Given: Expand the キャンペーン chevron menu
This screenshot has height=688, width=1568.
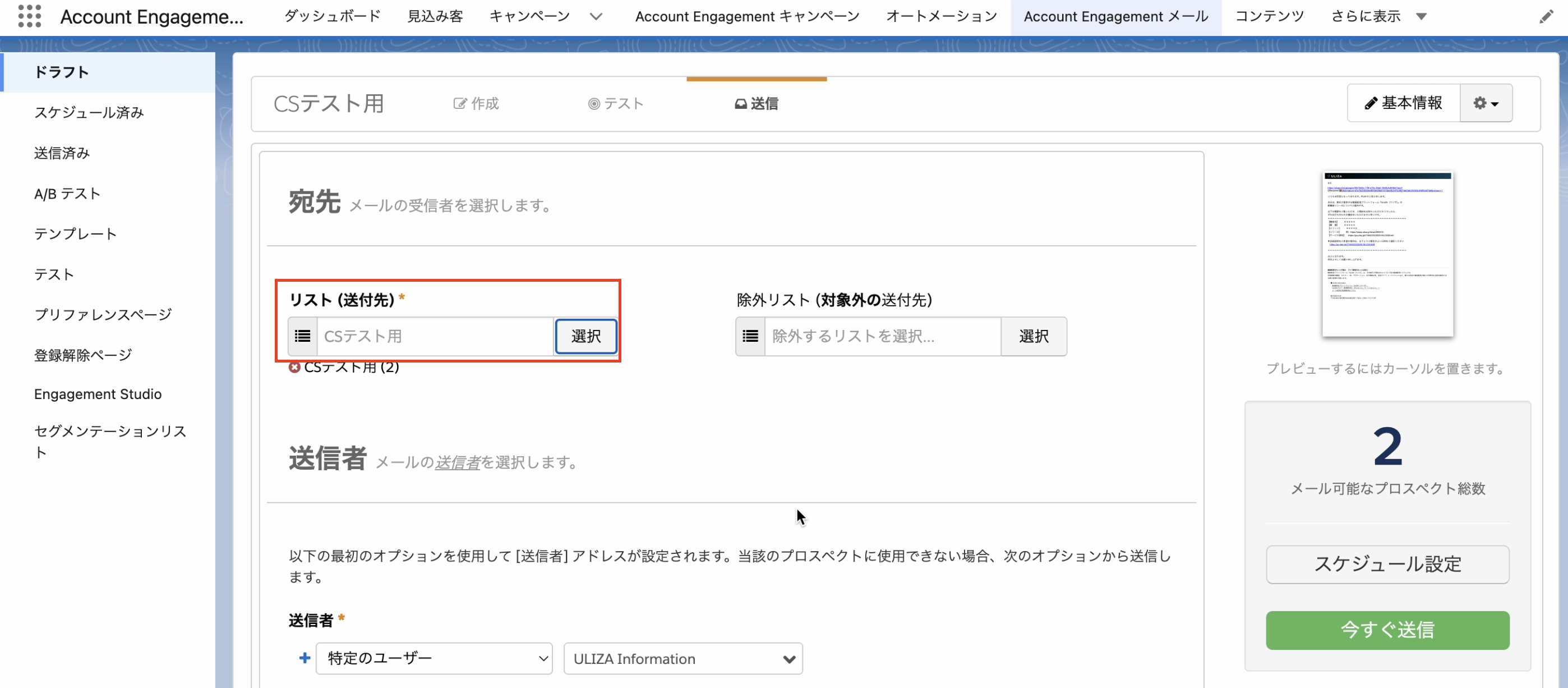Looking at the screenshot, I should coord(597,16).
